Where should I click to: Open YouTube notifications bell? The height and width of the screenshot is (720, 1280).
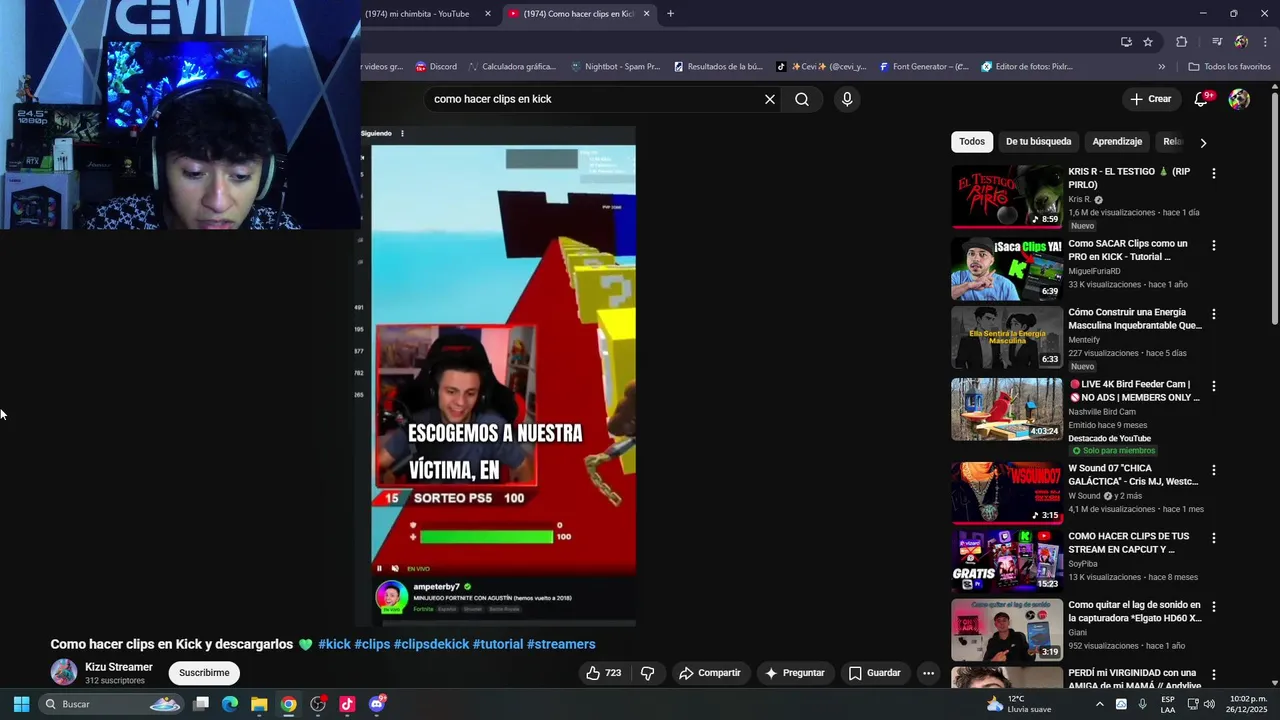tap(1202, 99)
